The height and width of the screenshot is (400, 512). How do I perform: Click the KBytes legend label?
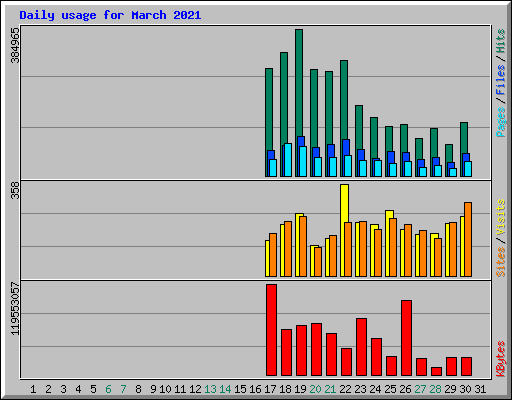point(500,359)
